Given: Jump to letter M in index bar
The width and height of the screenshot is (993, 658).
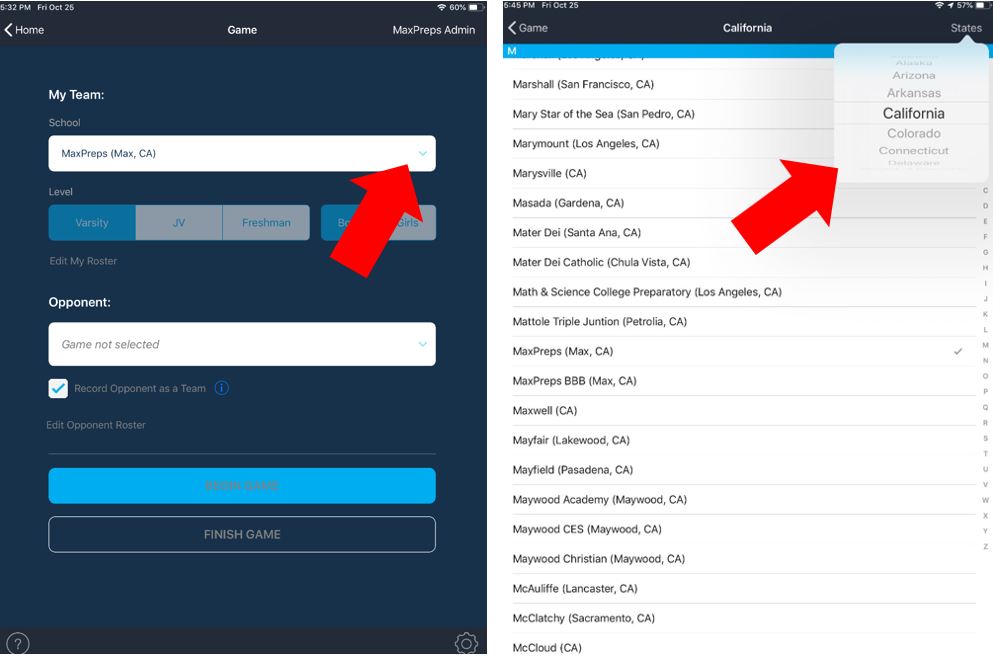Looking at the screenshot, I should click(x=985, y=345).
